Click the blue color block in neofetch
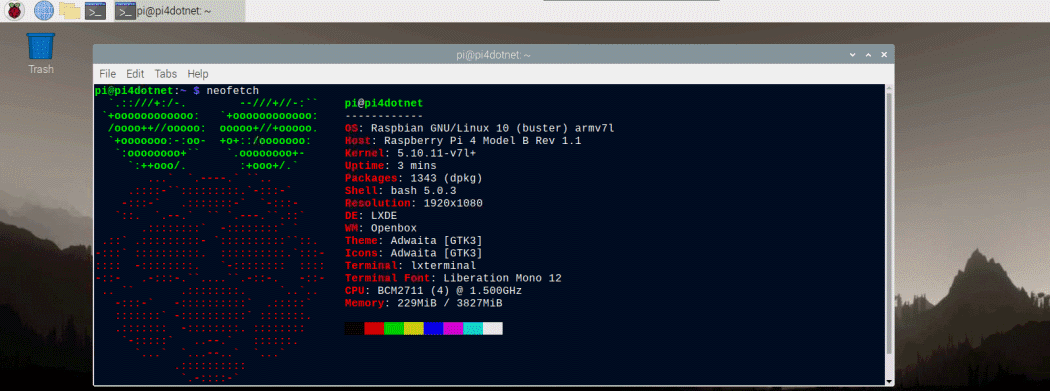This screenshot has width=1050, height=391. [x=433, y=329]
